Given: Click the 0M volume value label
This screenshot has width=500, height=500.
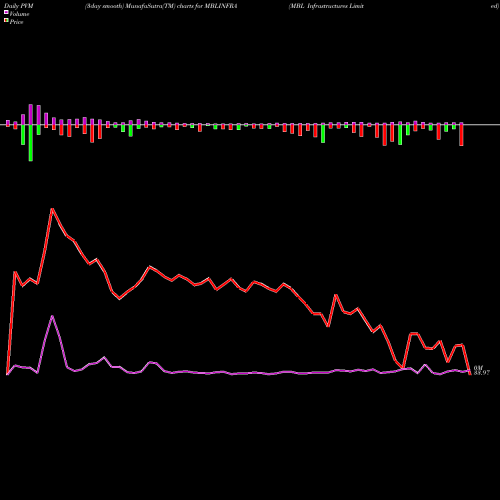Looking at the screenshot, I should point(478,368).
